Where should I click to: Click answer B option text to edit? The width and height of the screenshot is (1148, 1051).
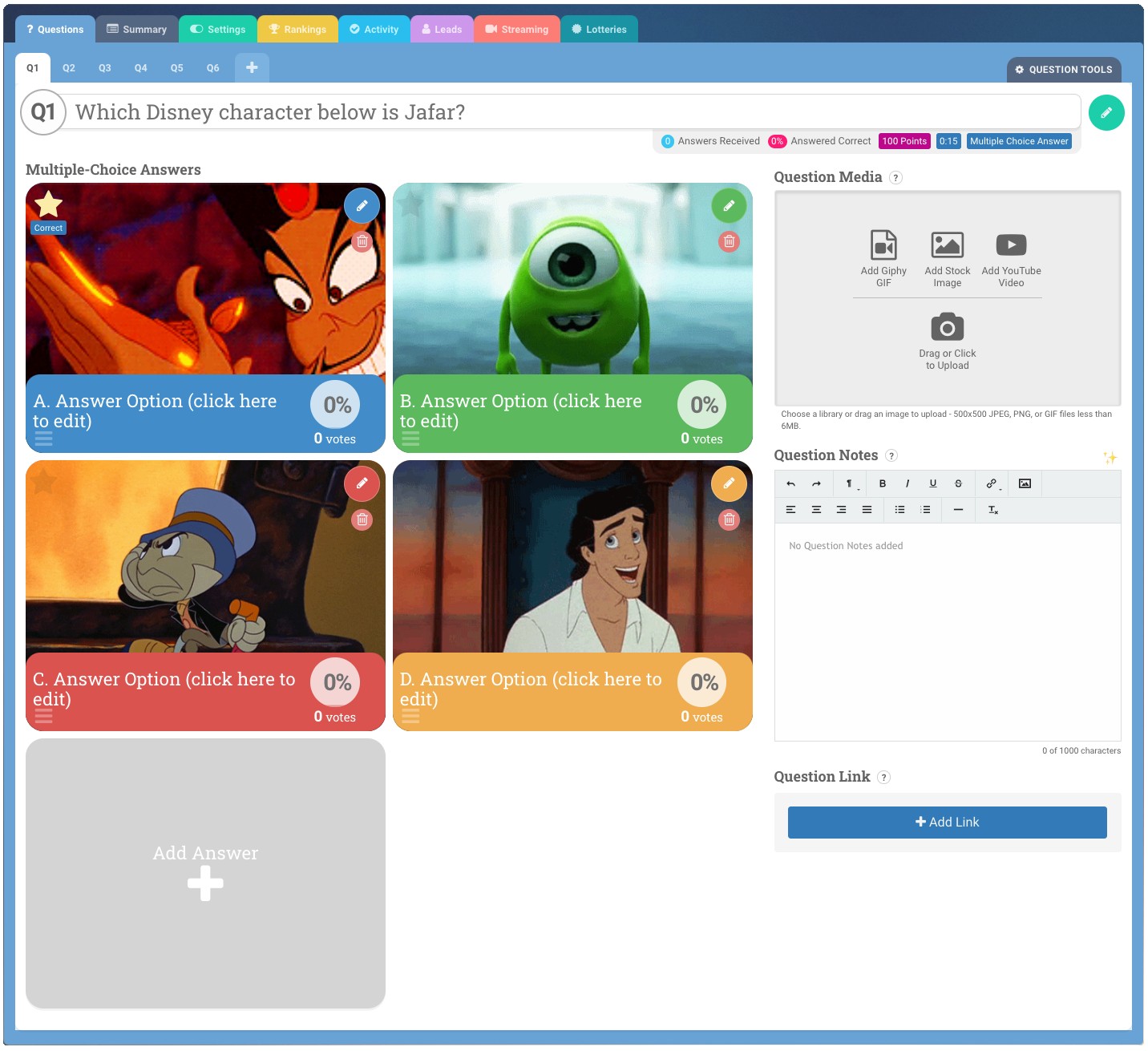pyautogui.click(x=521, y=411)
